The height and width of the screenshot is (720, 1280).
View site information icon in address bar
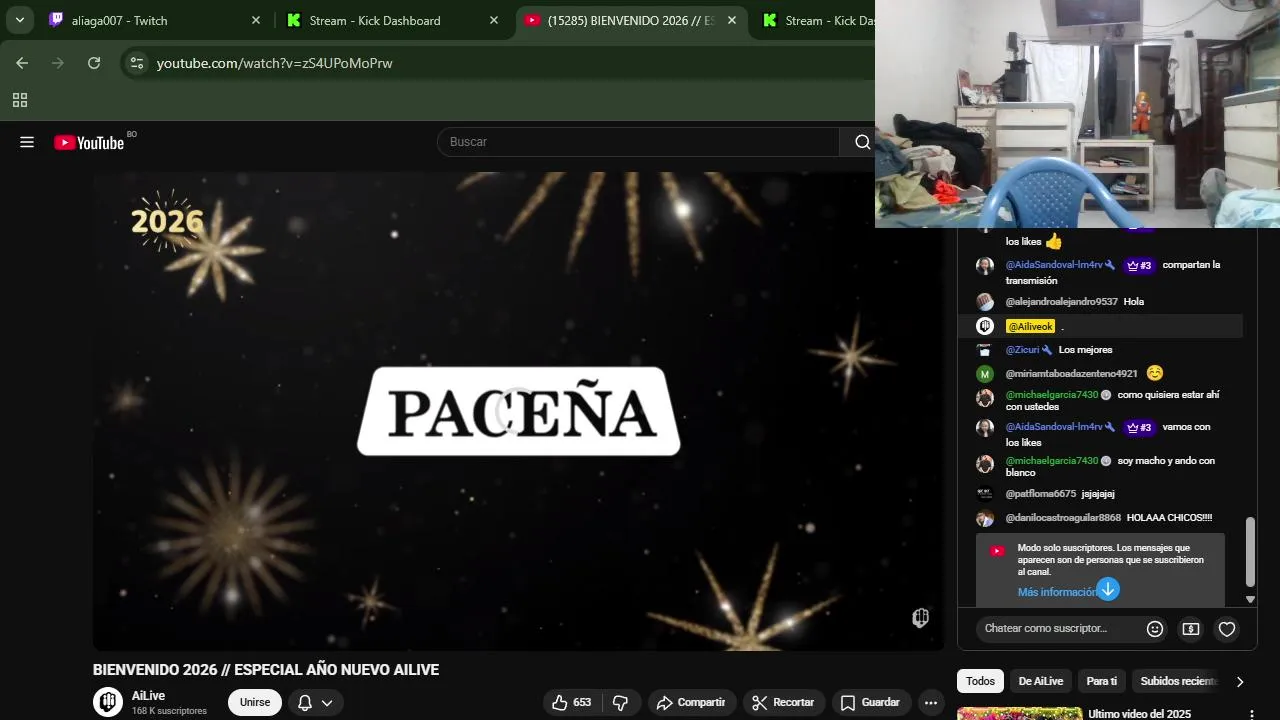tap(137, 63)
